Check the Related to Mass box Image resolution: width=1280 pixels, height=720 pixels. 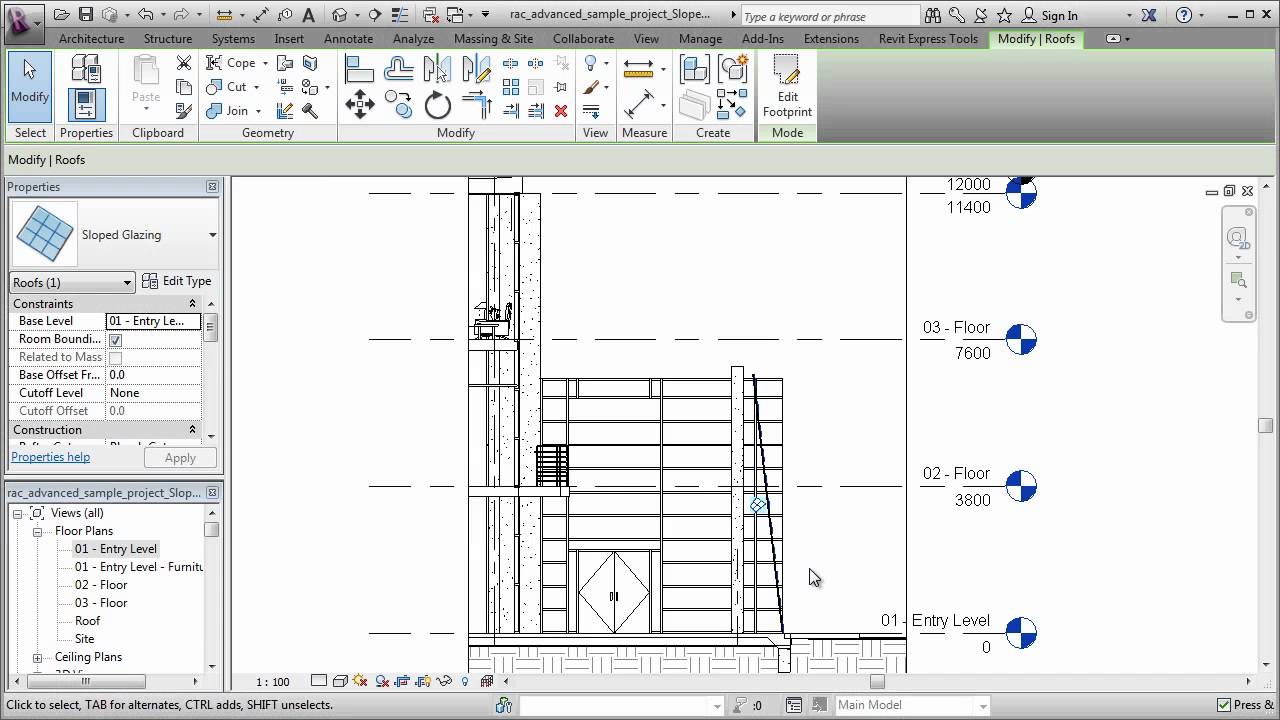point(115,357)
